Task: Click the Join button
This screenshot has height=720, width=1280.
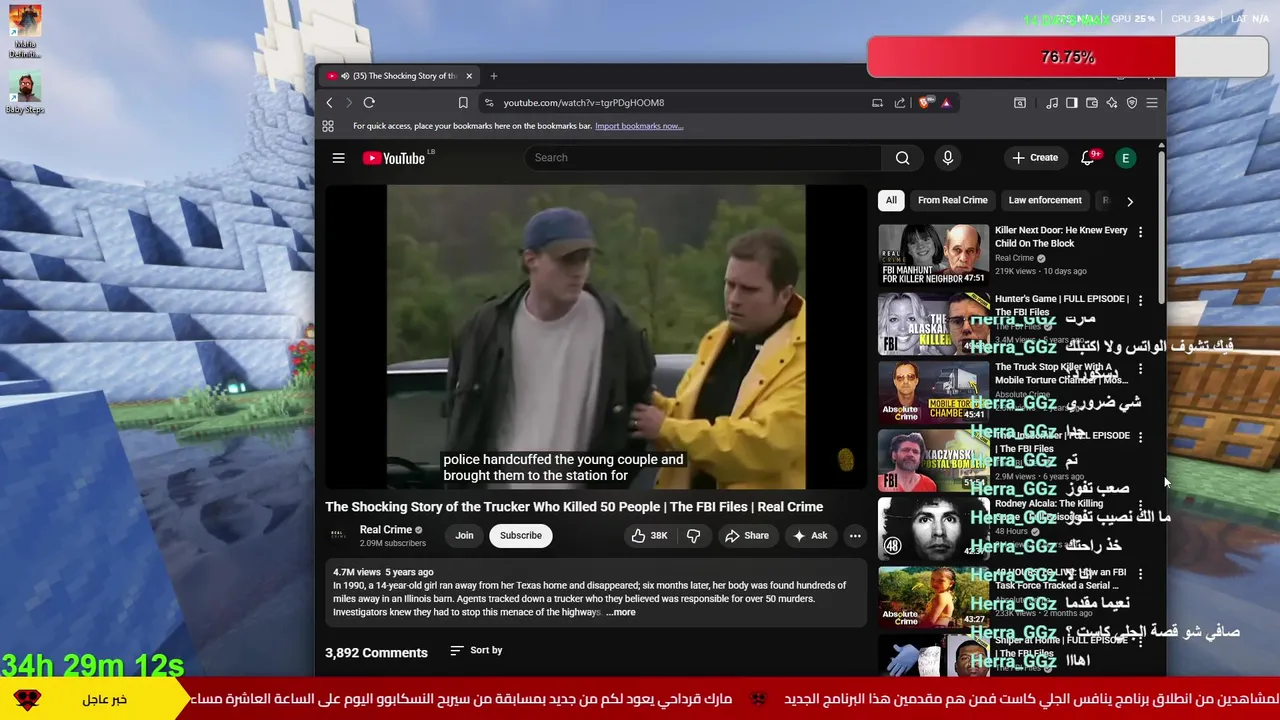Action: [x=465, y=536]
